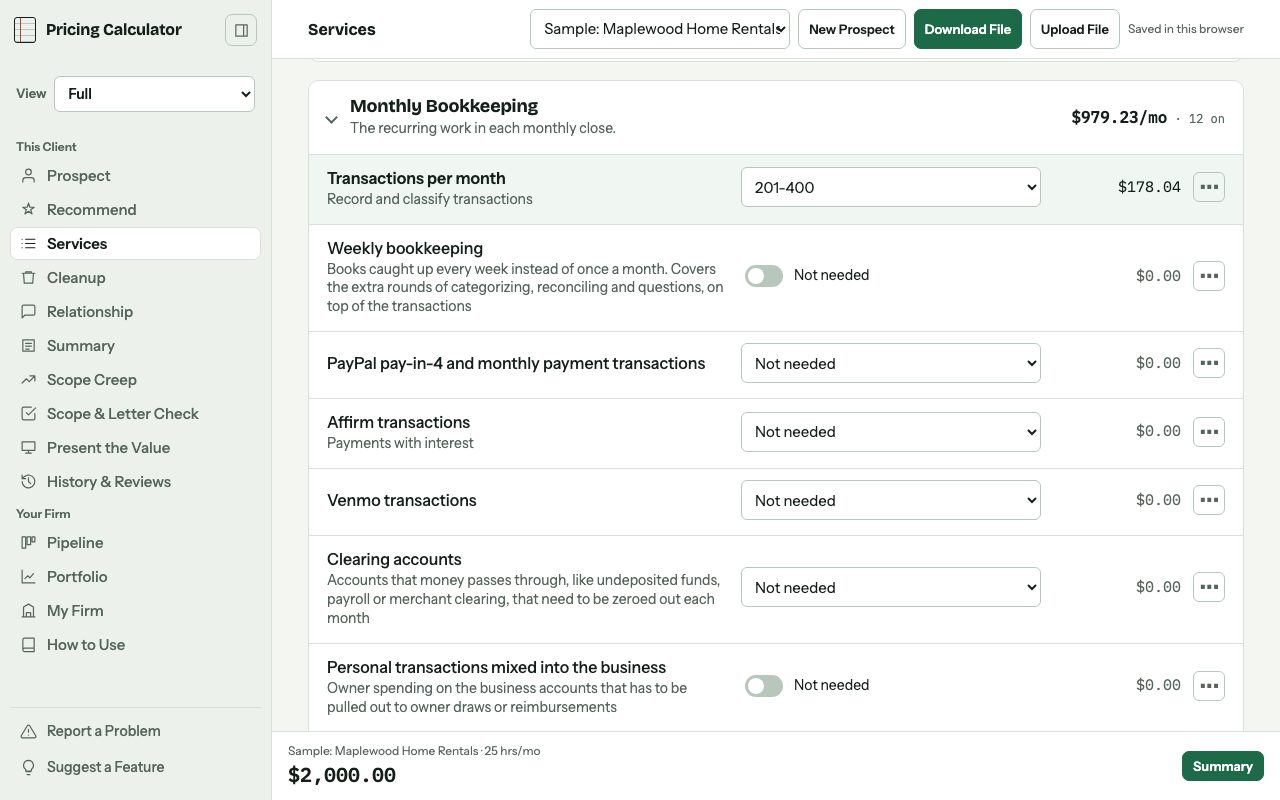
Task: Collapse the Monthly Bookkeeping section chevron
Action: tap(331, 120)
